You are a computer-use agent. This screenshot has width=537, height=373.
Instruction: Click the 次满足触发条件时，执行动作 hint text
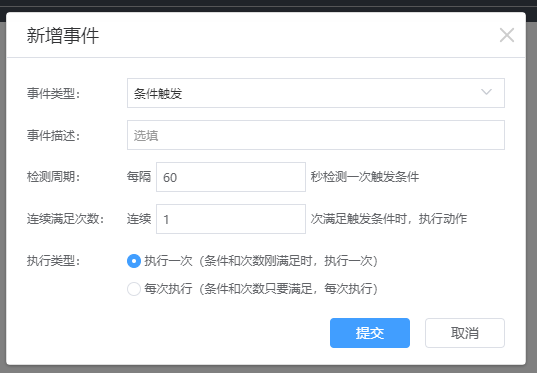(x=389, y=219)
